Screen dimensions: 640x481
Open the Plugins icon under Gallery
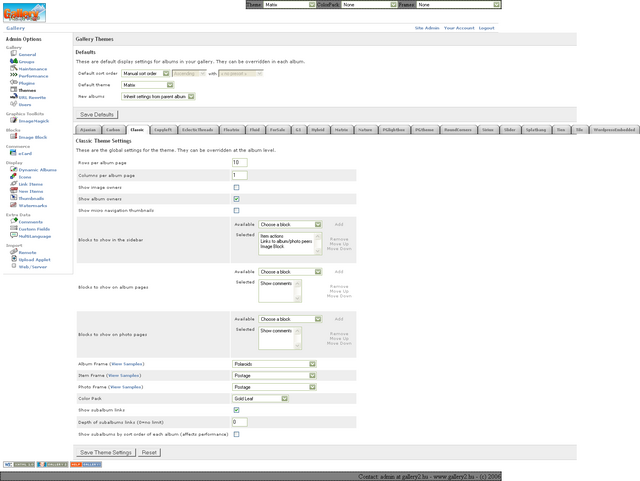click(x=13, y=82)
